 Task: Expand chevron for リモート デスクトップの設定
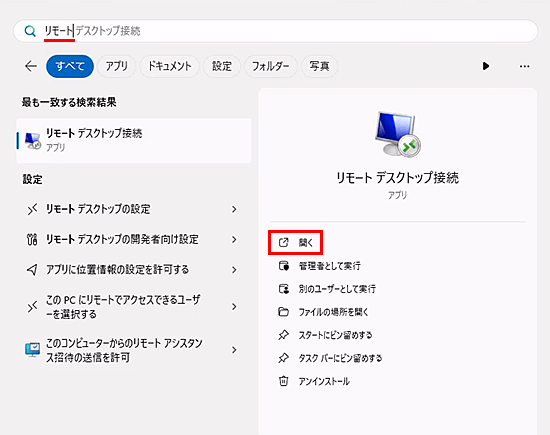point(234,209)
